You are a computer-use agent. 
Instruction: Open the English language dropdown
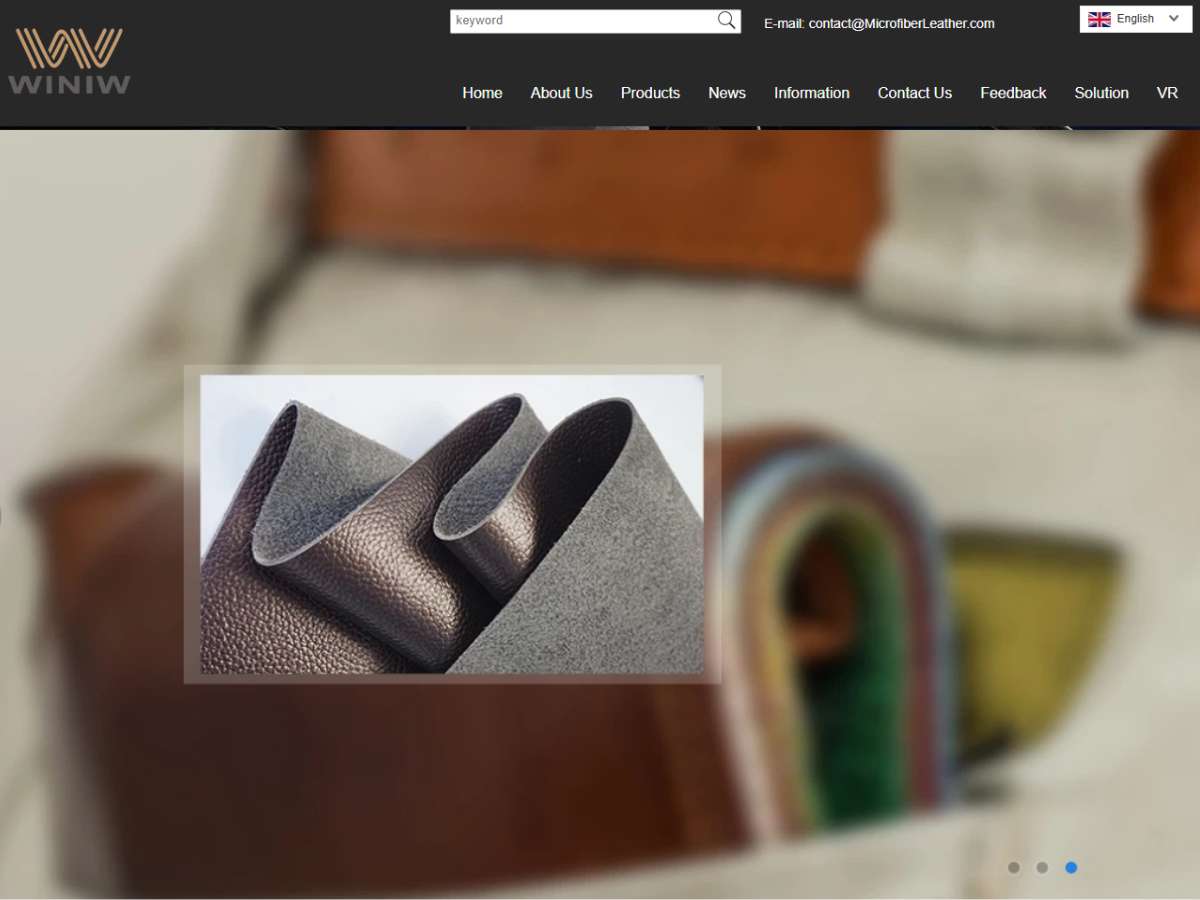[x=1136, y=19]
